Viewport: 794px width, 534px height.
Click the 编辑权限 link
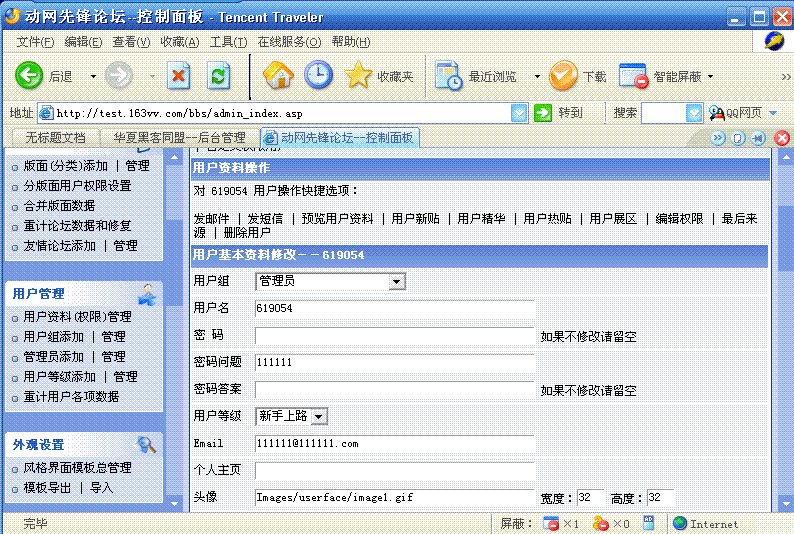click(679, 219)
